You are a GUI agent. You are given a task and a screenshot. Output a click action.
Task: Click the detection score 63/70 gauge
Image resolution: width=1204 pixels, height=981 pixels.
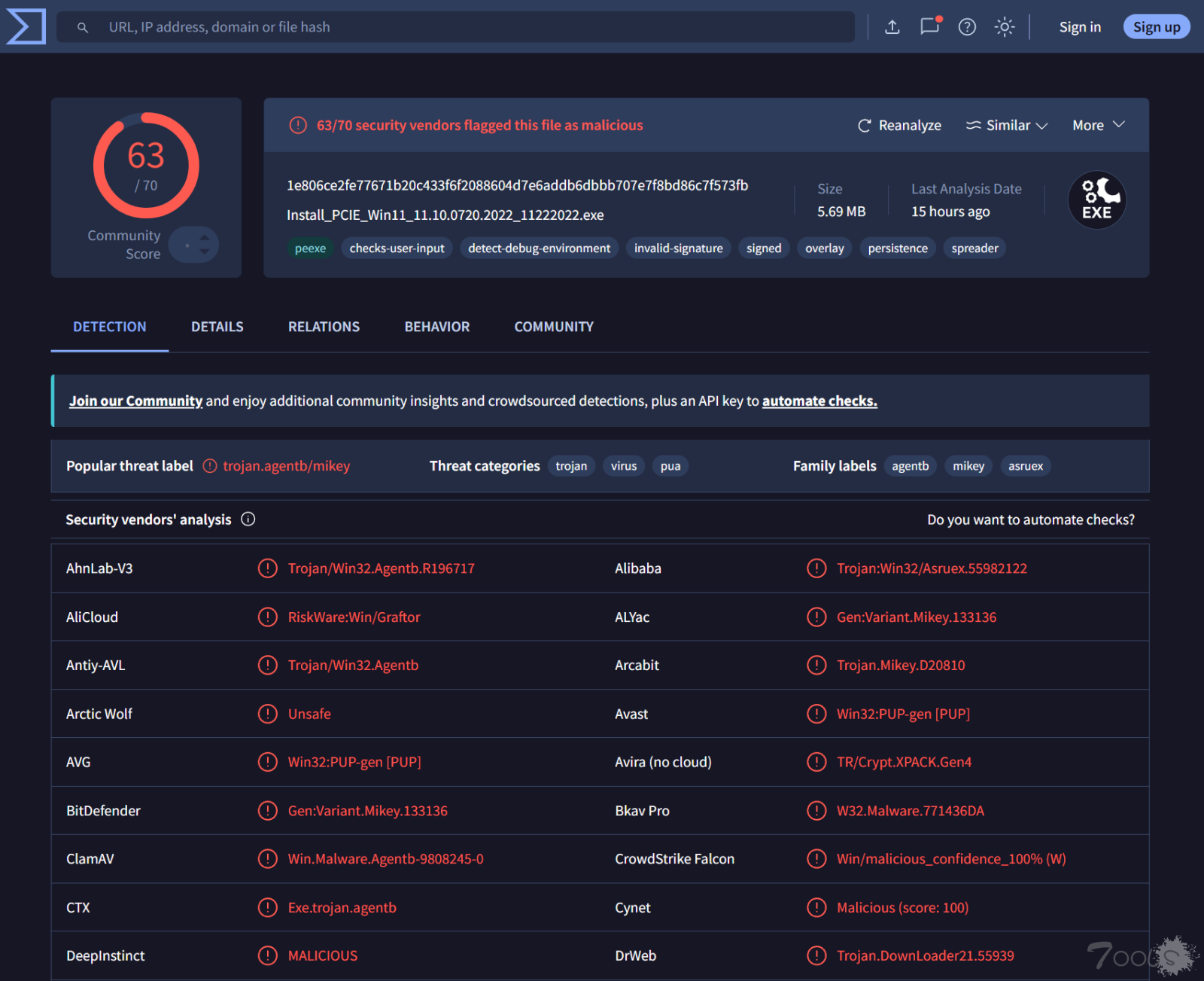146,166
